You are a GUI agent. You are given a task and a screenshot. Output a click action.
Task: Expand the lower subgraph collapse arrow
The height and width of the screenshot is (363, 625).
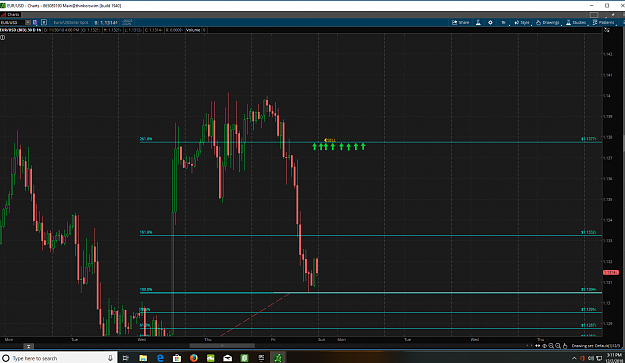[x=28, y=346]
